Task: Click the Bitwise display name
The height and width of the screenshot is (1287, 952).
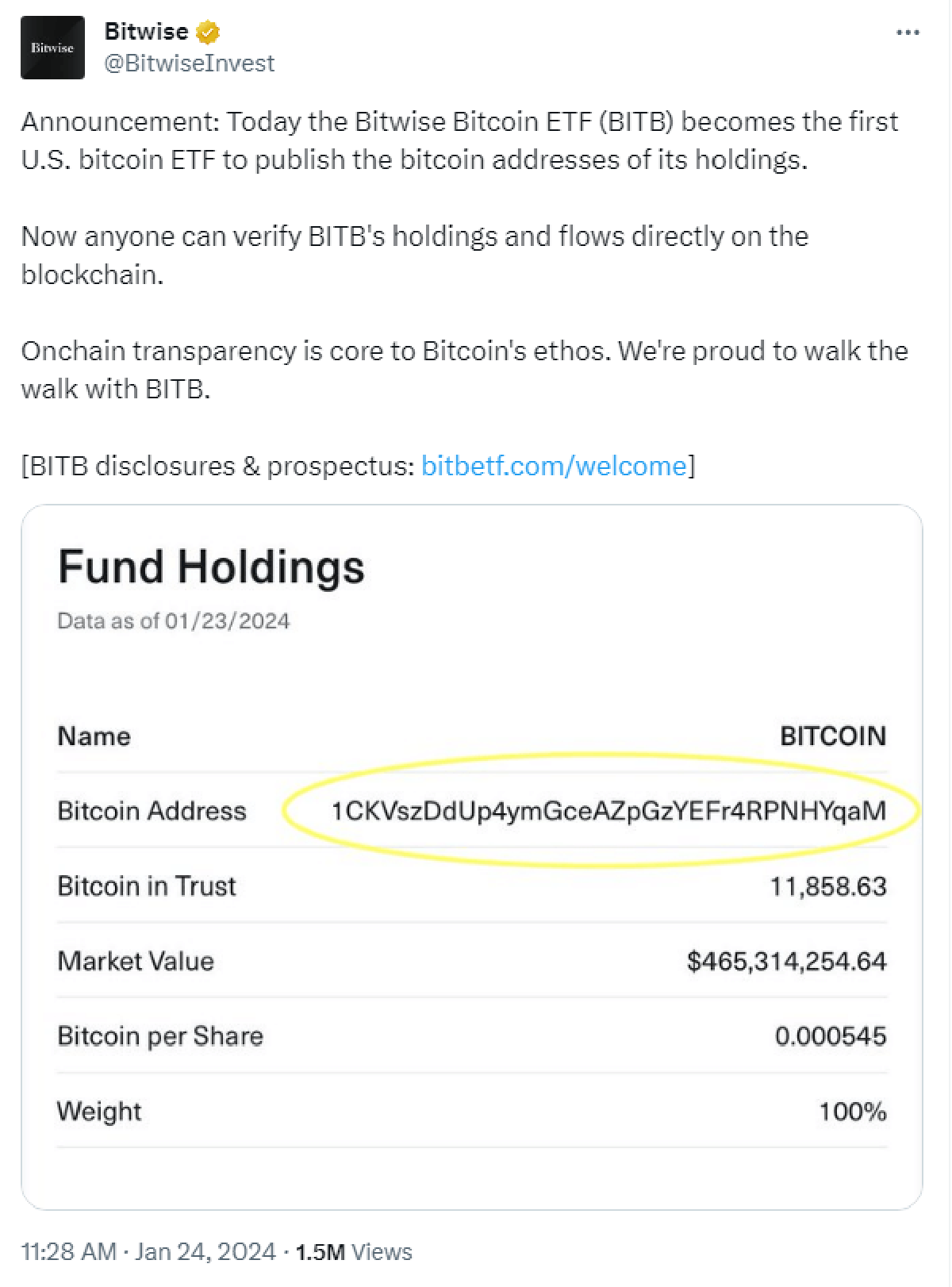Action: tap(145, 31)
